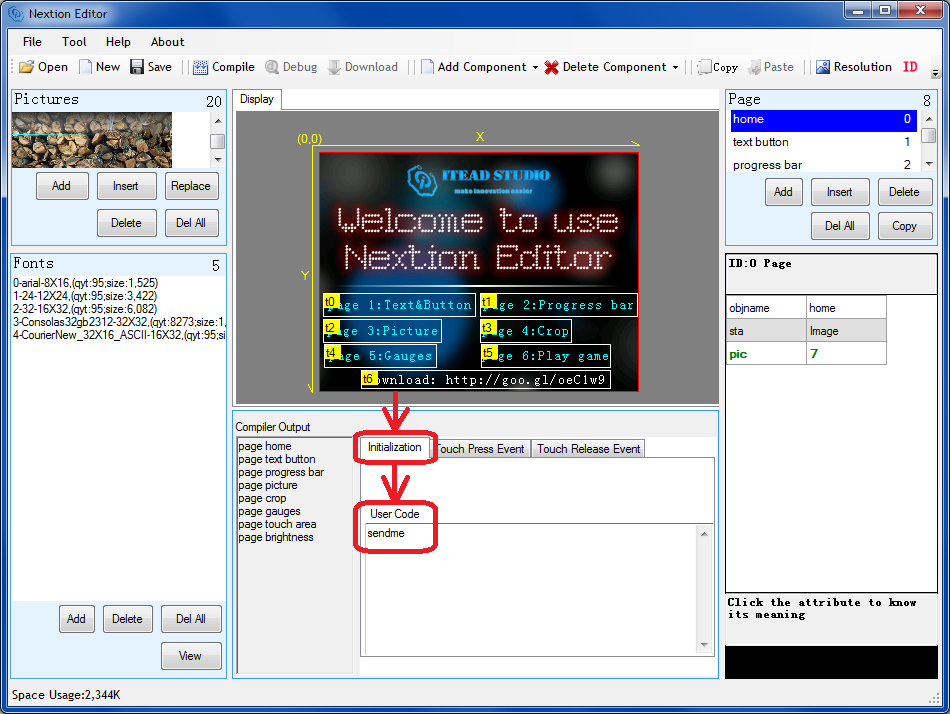Click Insert in Page panel
The image size is (950, 714).
pos(840,192)
